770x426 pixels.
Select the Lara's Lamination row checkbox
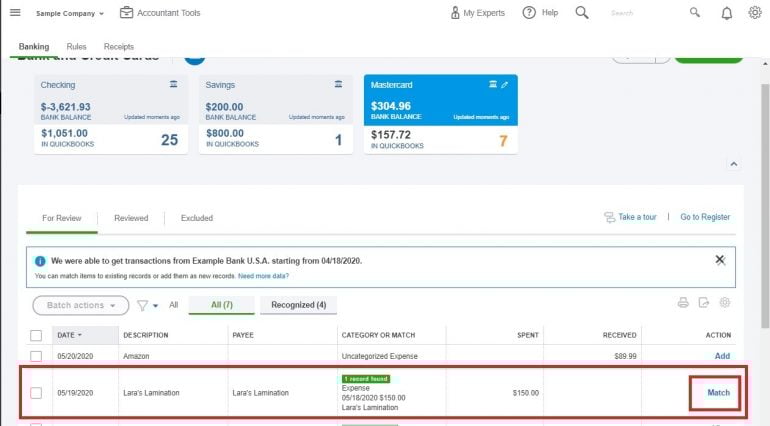[x=36, y=393]
